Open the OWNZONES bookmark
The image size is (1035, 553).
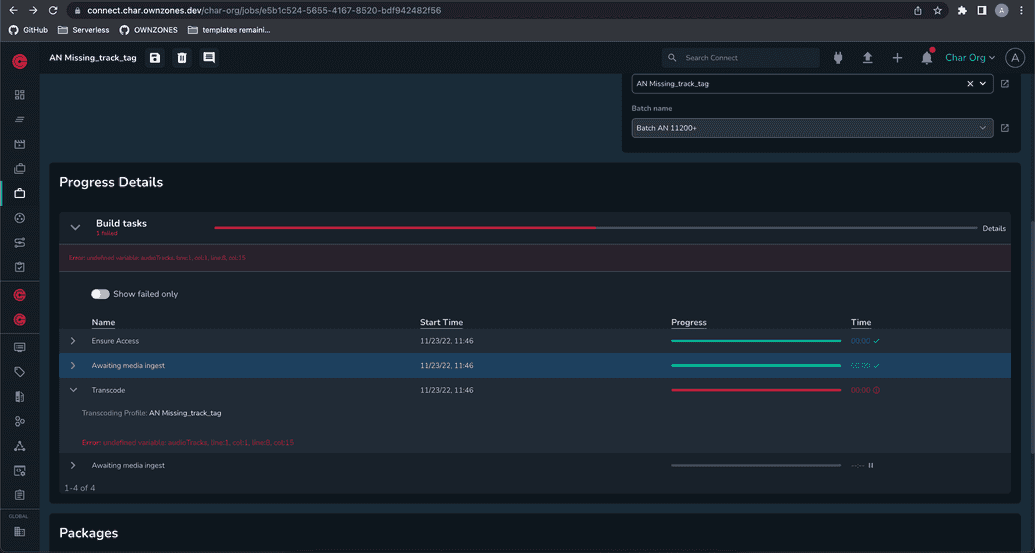pos(149,30)
